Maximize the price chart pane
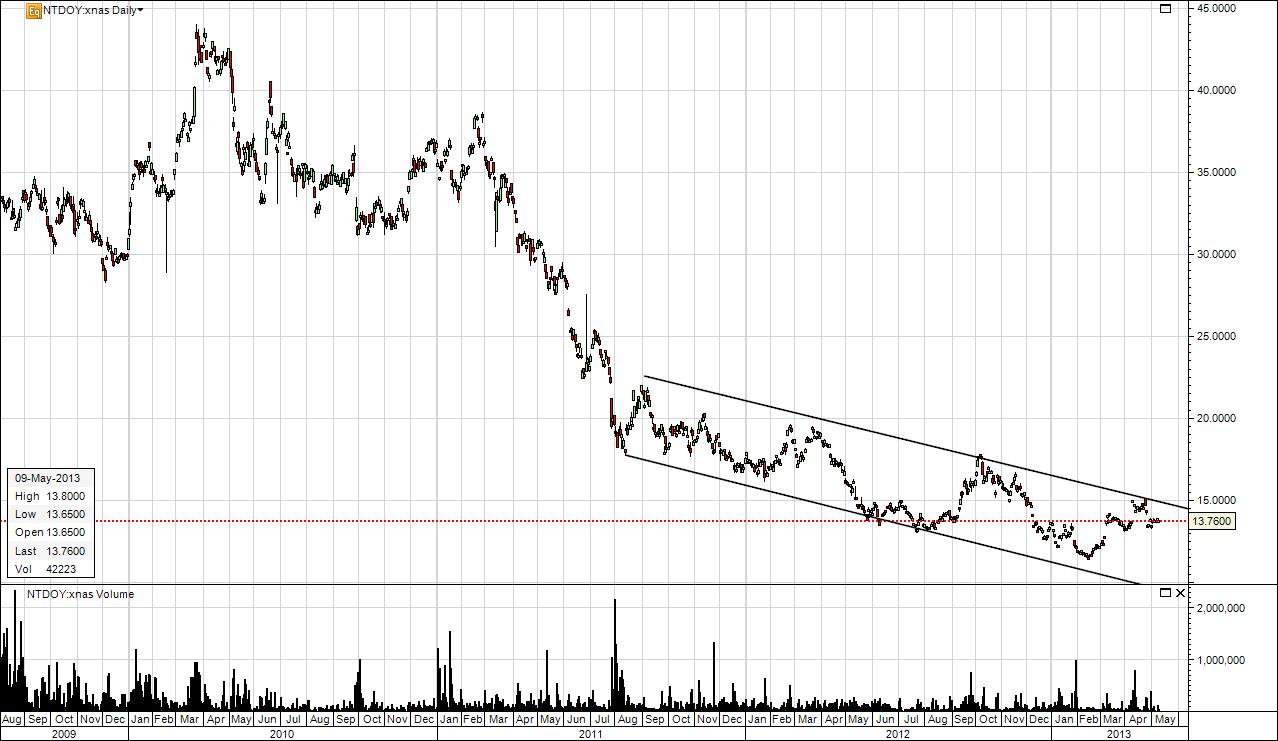 click(x=1165, y=9)
